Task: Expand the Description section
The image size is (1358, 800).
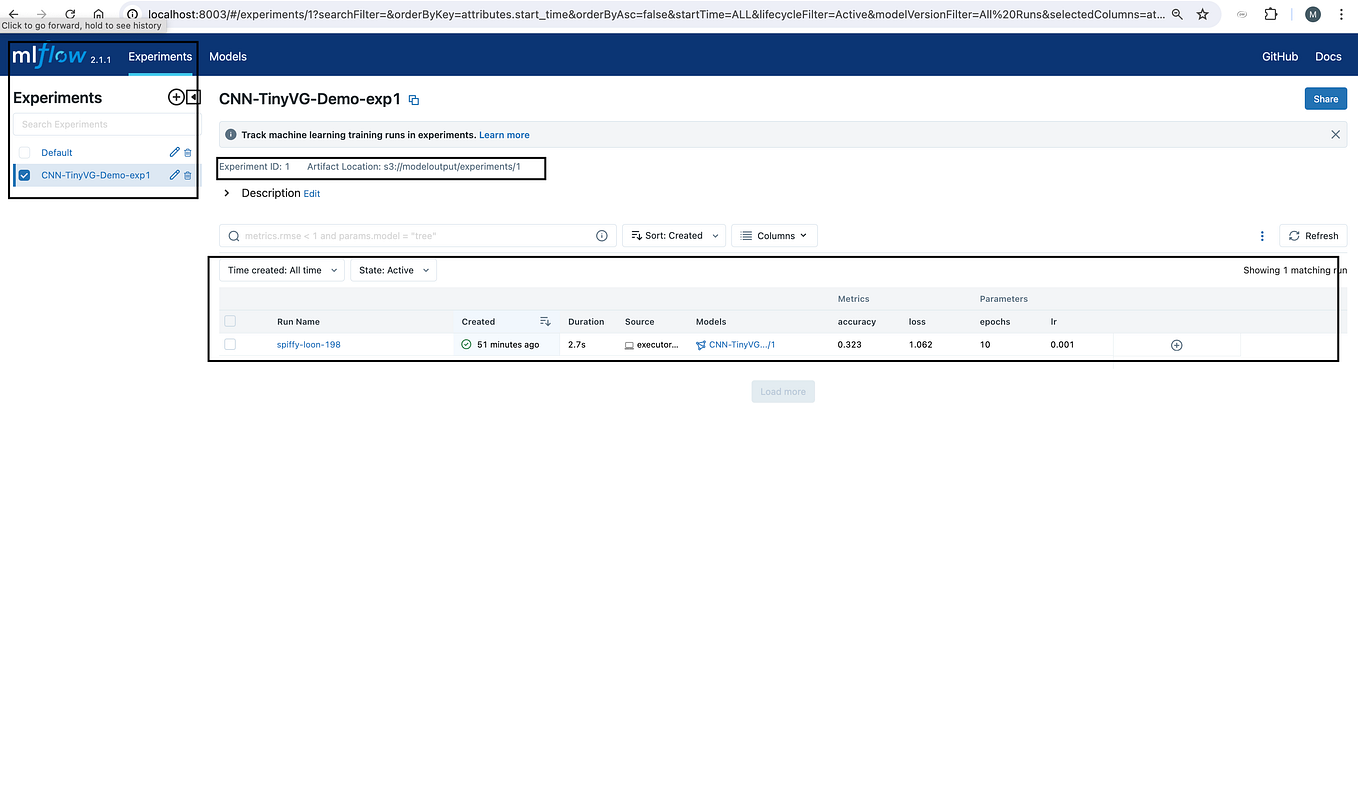Action: (x=226, y=193)
